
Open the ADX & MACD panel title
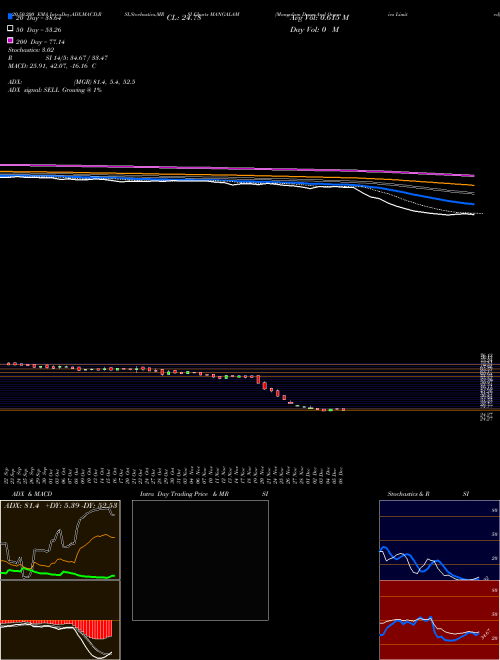click(32, 494)
